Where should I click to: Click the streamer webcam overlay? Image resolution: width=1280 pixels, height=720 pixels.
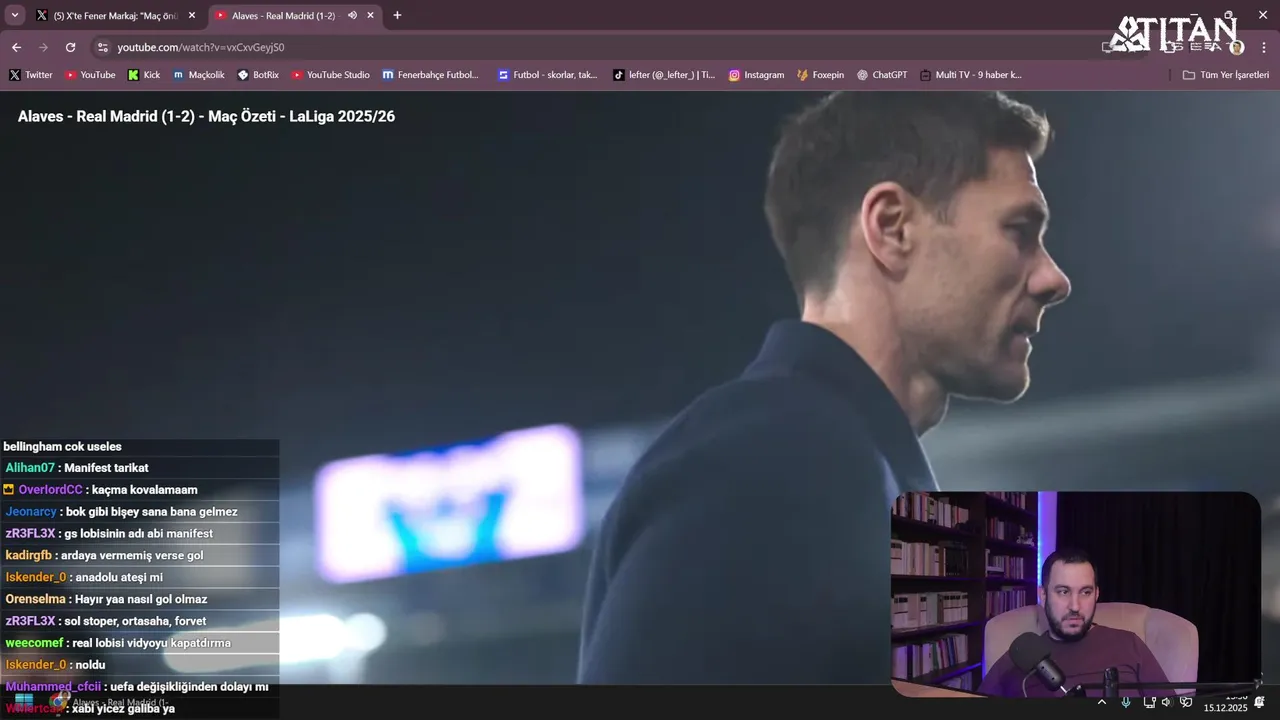coord(1075,594)
